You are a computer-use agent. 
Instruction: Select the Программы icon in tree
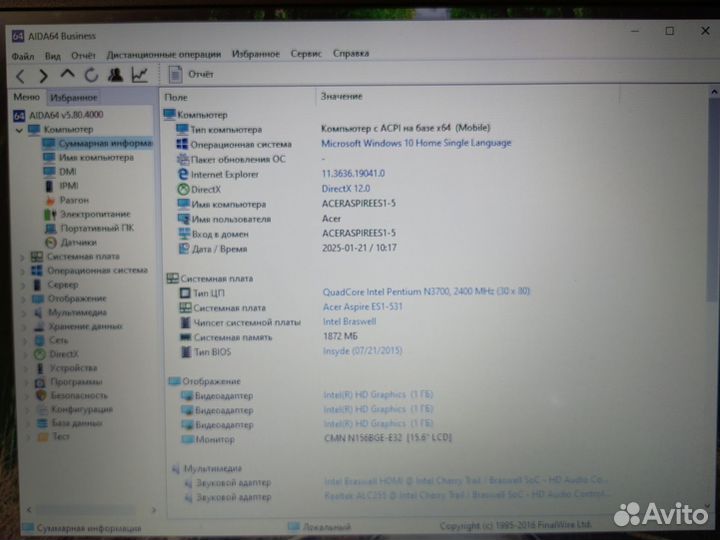tap(40, 382)
